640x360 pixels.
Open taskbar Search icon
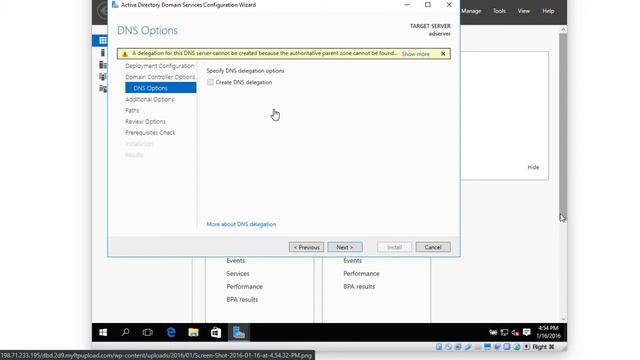(125, 332)
